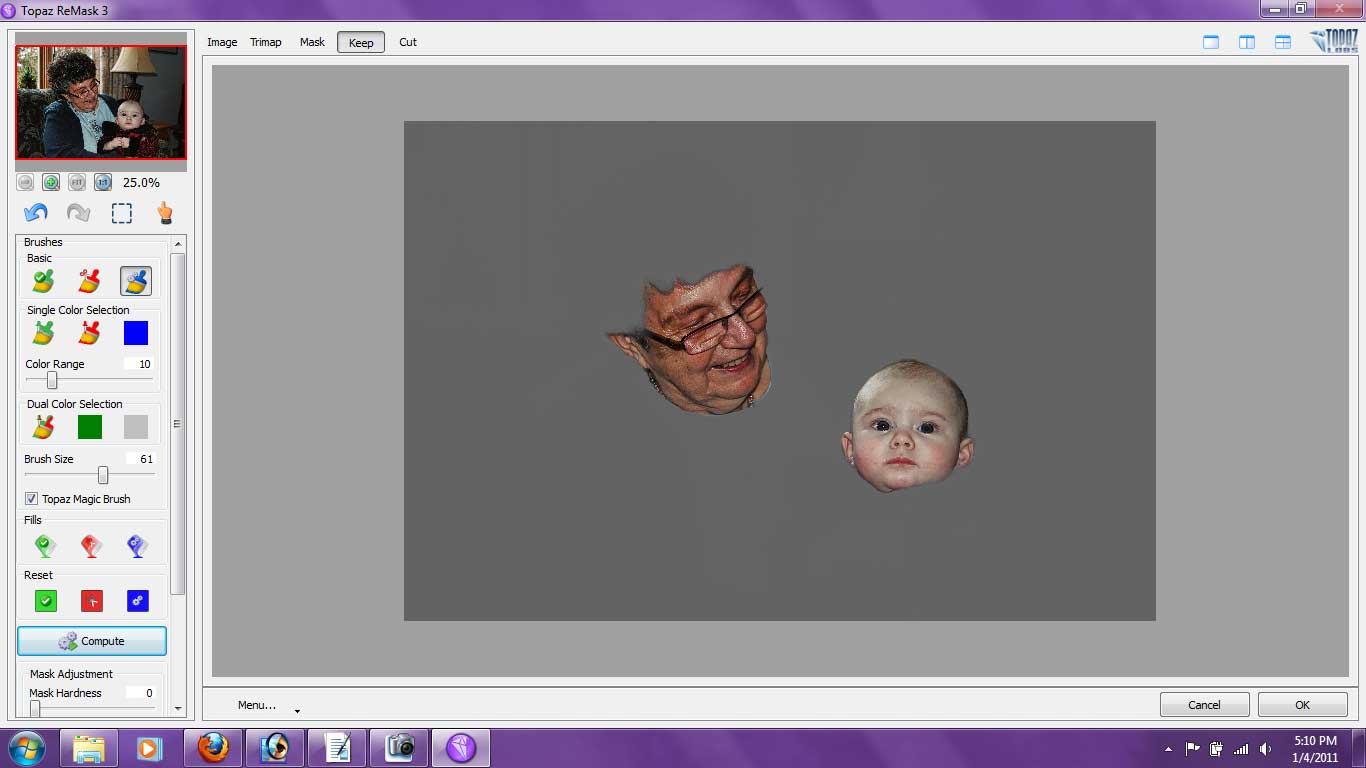This screenshot has height=768, width=1366.
Task: Select the blue Compute brush under Basic
Action: 136,281
